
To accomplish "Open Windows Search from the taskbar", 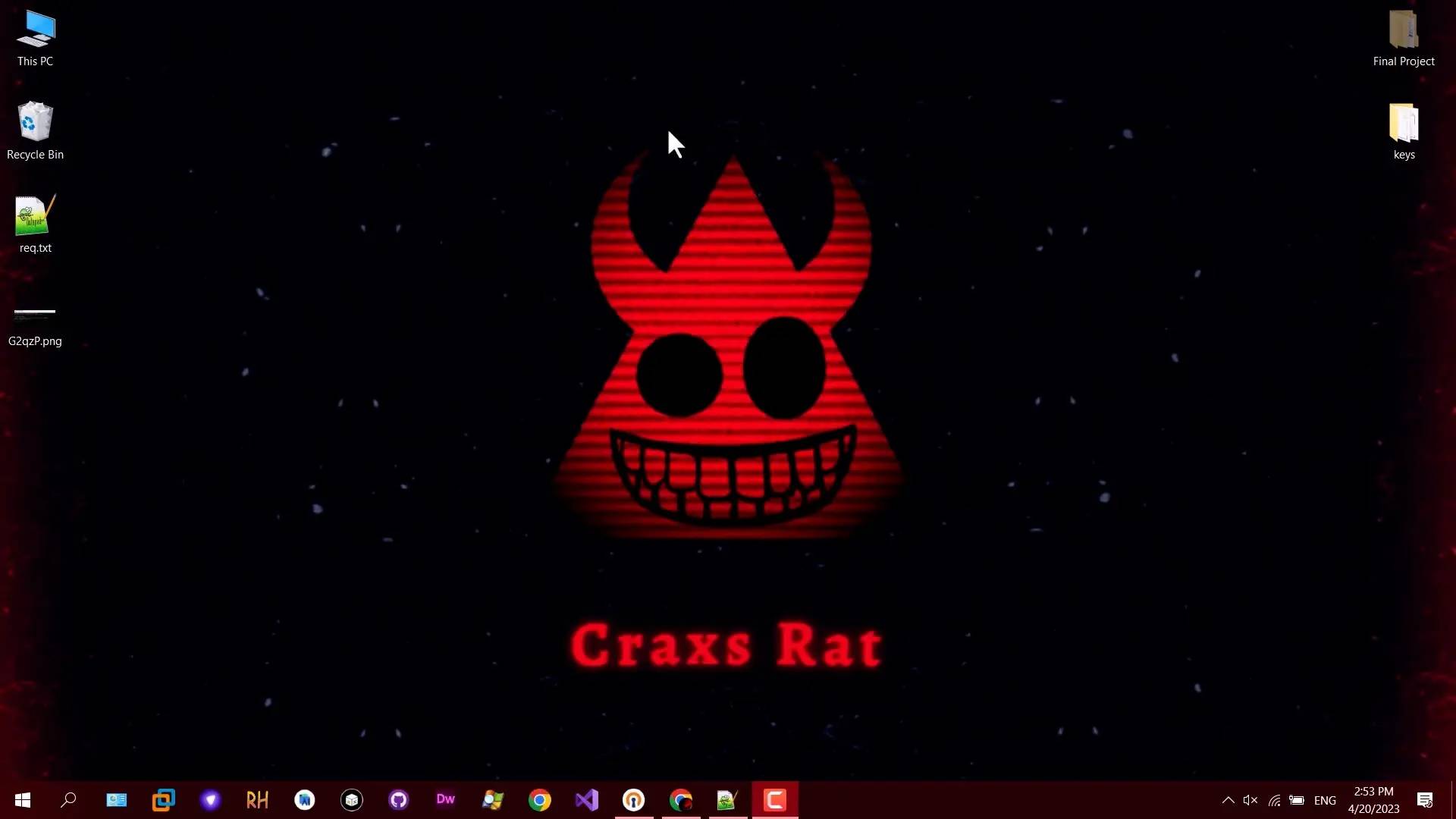I will point(68,800).
